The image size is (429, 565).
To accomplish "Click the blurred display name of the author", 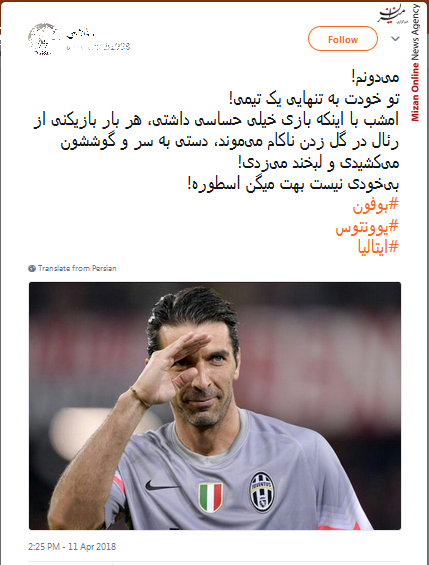I will pos(80,34).
